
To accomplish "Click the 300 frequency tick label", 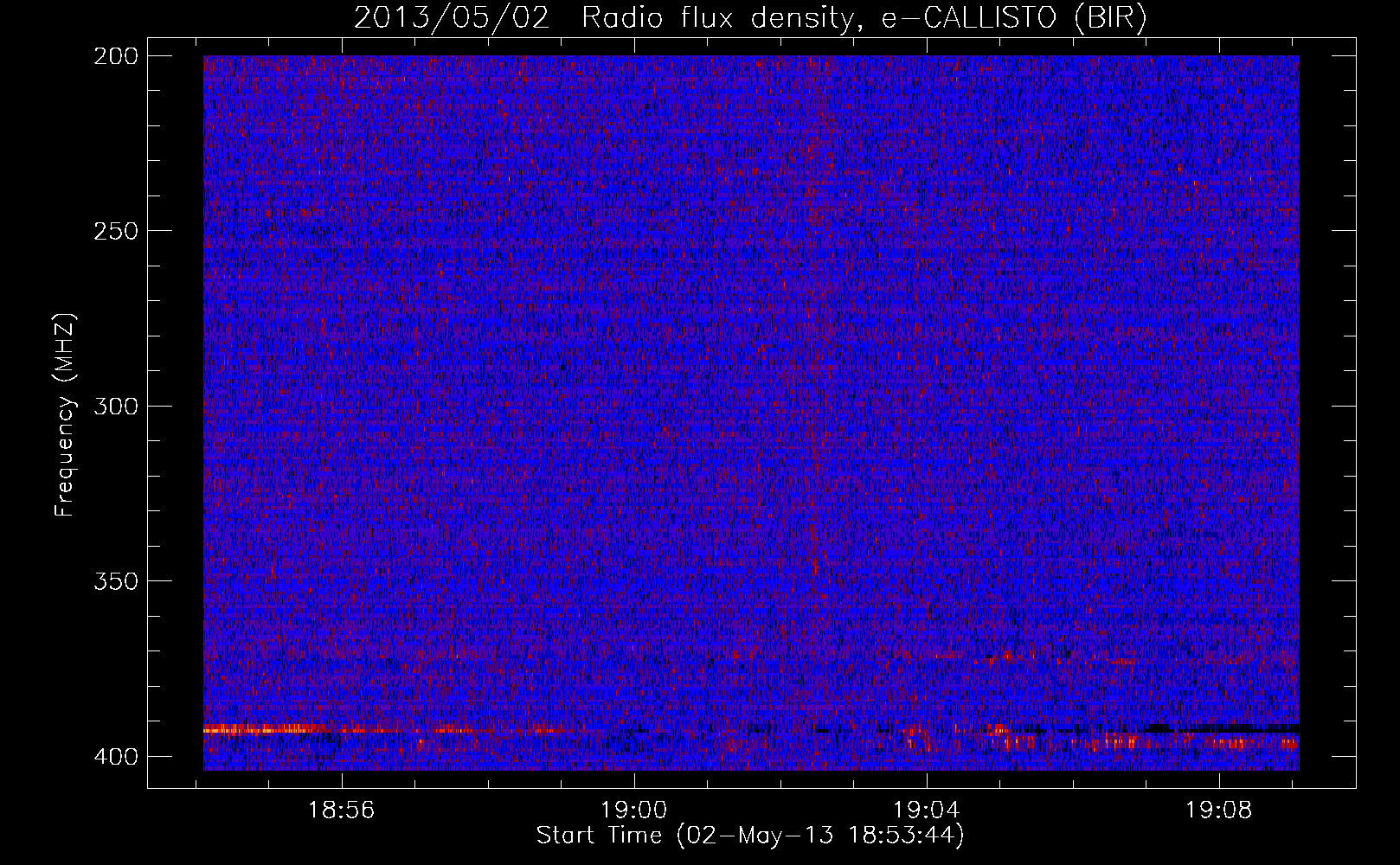I will pos(115,406).
